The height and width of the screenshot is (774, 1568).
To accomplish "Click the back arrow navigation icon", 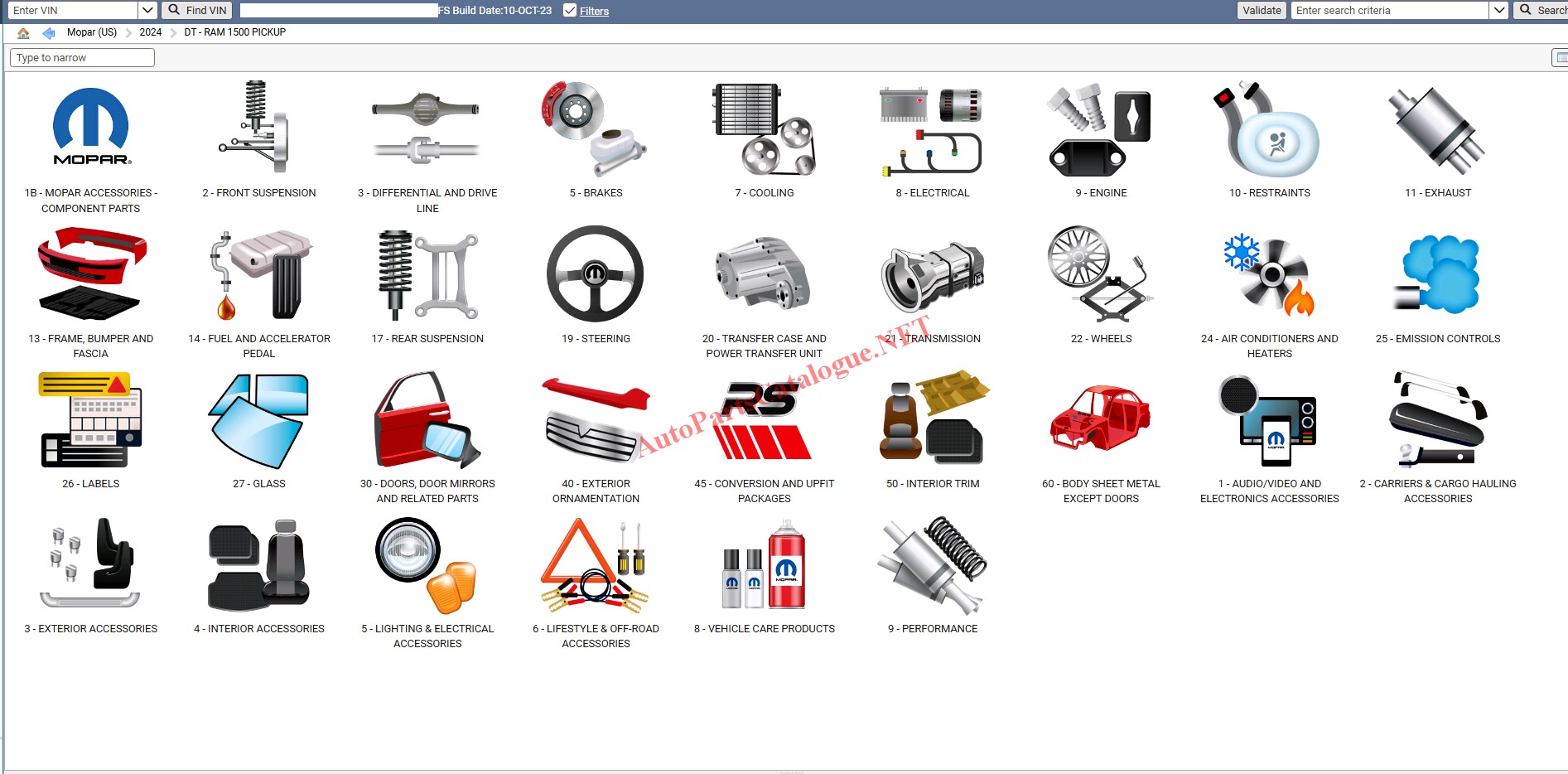I will click(x=49, y=33).
